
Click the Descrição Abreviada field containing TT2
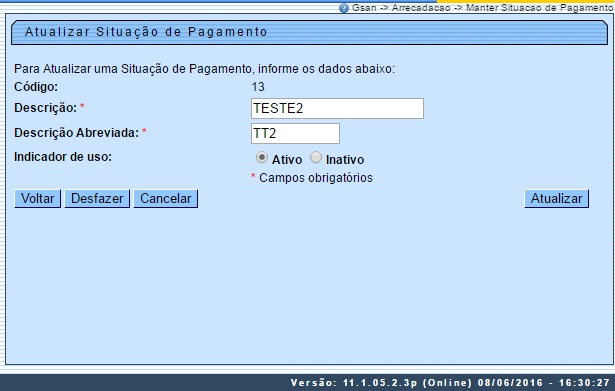295,134
